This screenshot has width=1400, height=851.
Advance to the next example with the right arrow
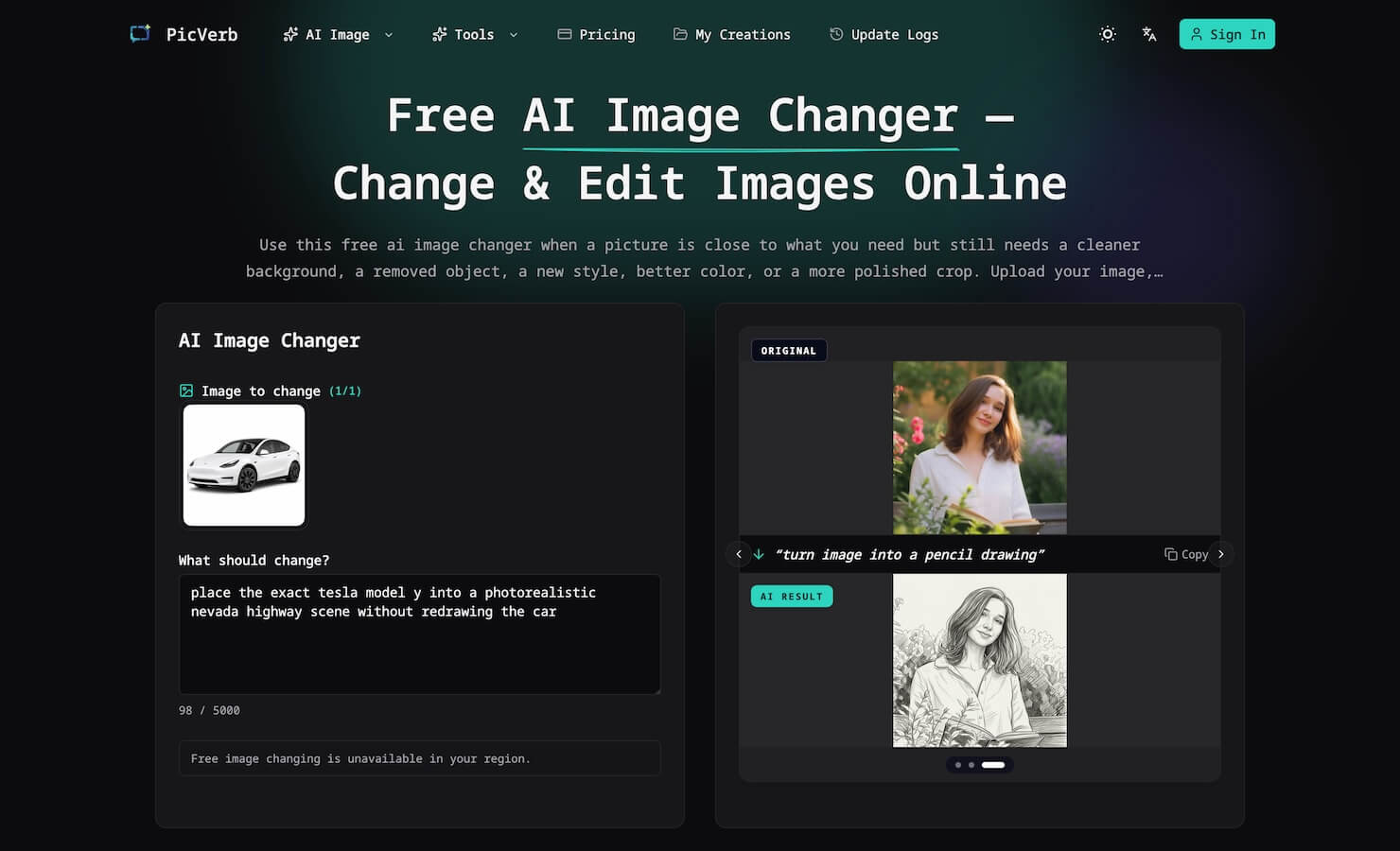(1221, 554)
